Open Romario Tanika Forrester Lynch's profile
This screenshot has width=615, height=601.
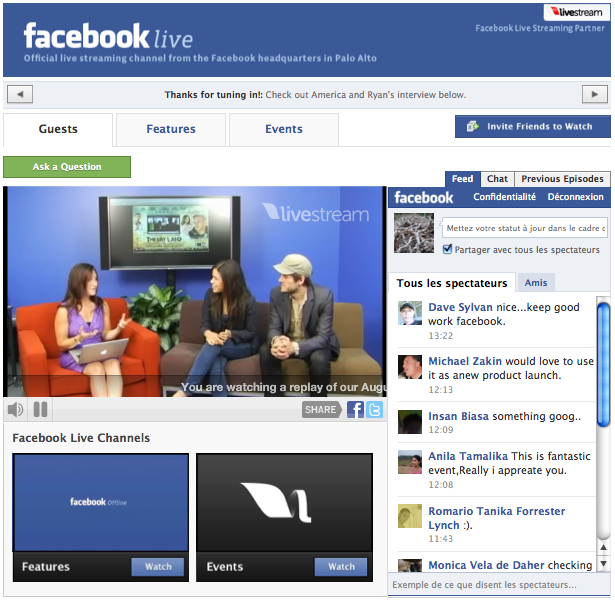pos(497,518)
